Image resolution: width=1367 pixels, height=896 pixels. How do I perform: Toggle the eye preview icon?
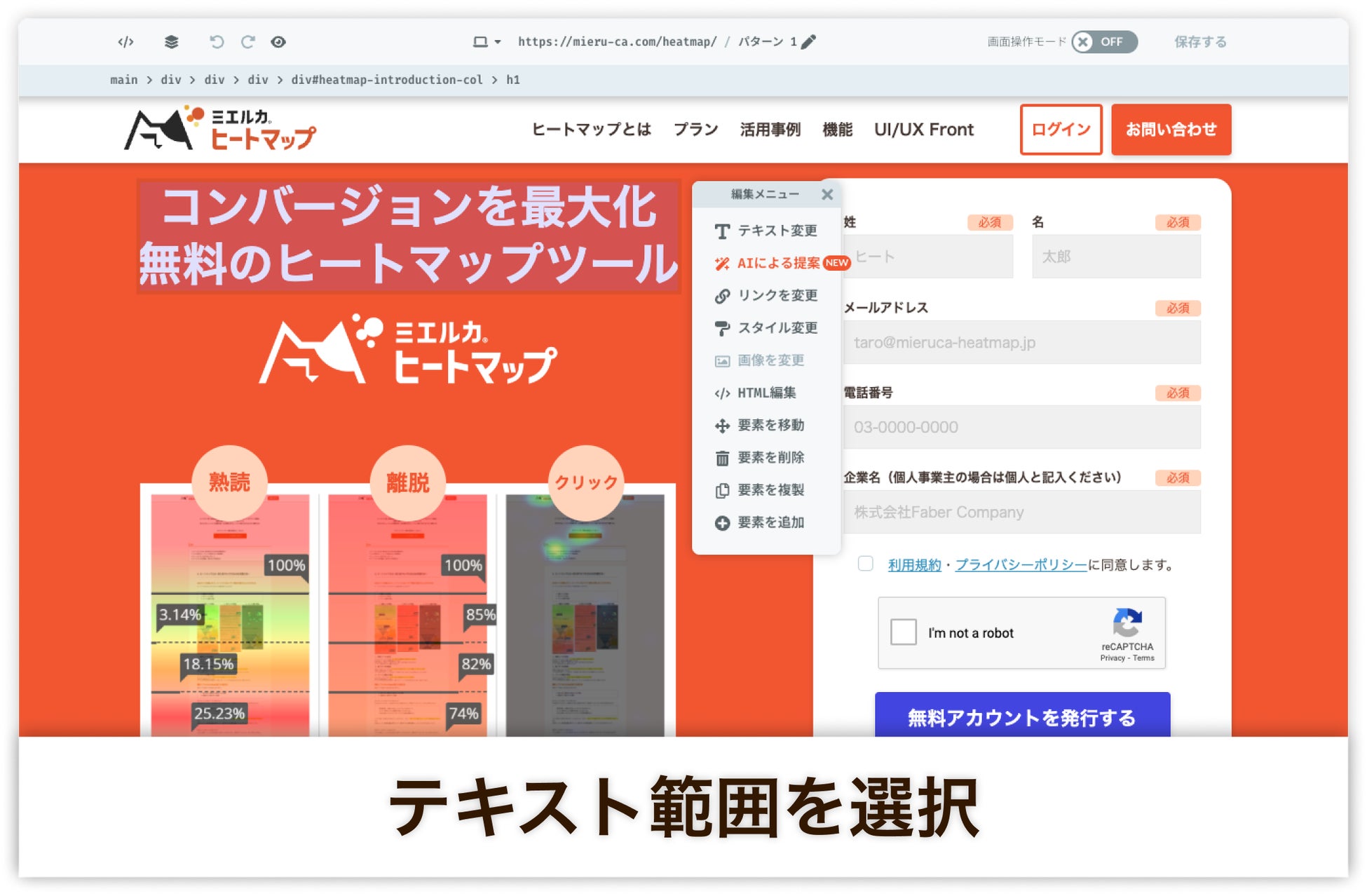pos(278,42)
